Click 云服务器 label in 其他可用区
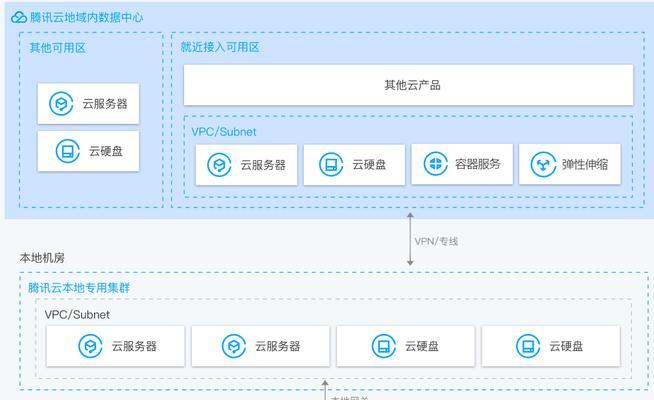Screen dimensions: 654x400 pyautogui.click(x=105, y=103)
